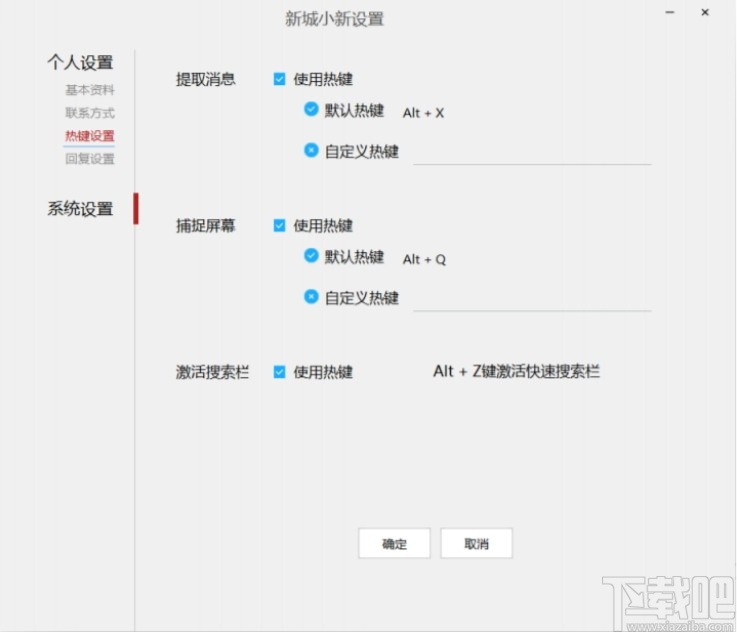Click the 捕捉屏幕 label
This screenshot has height=632, width=737.
point(205,226)
